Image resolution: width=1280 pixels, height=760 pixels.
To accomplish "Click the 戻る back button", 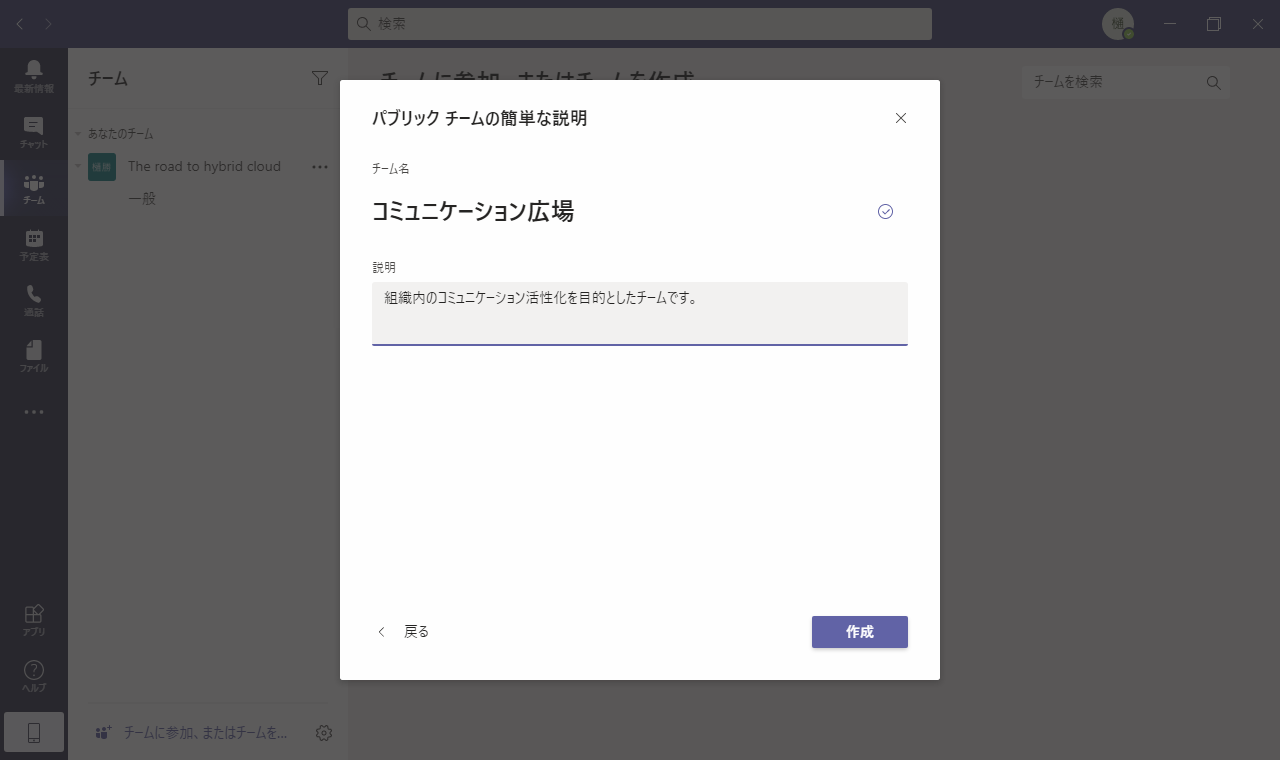I will (403, 632).
